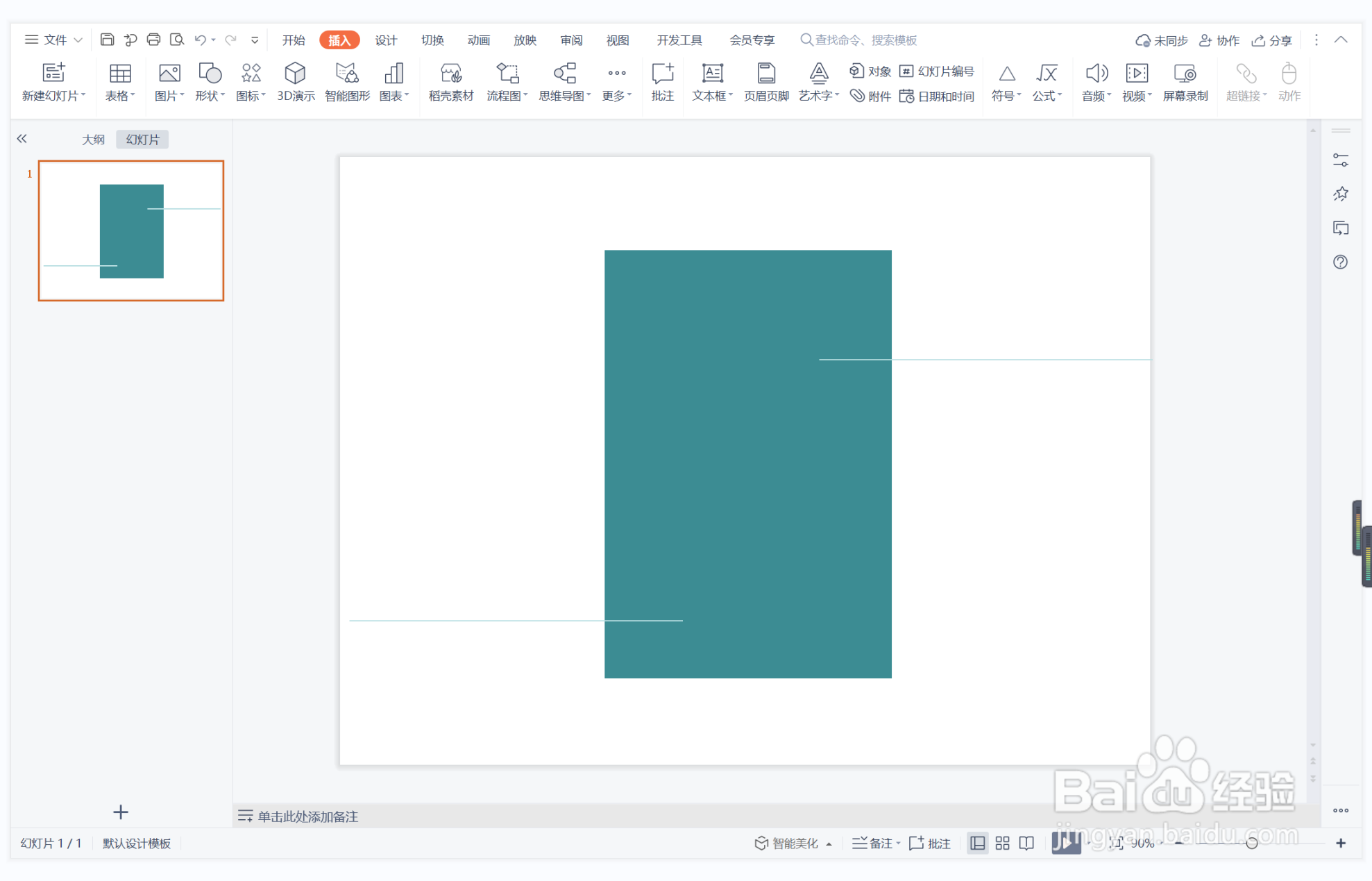Switch to normal view in status bar

point(977,843)
